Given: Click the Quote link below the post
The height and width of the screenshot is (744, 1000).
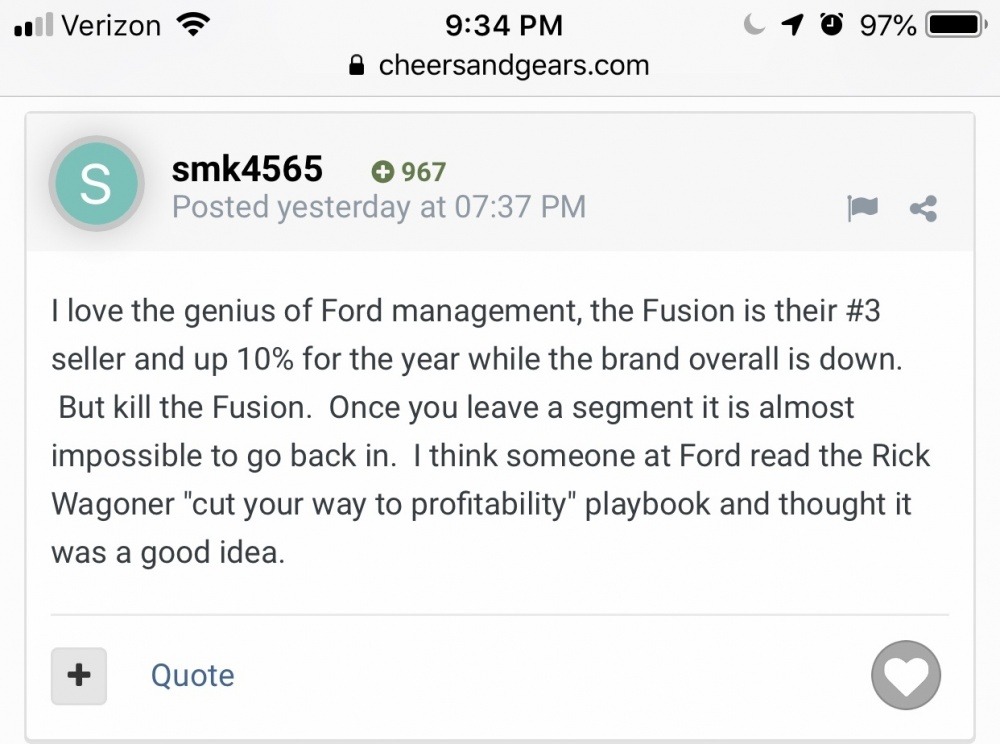Looking at the screenshot, I should click(x=193, y=675).
